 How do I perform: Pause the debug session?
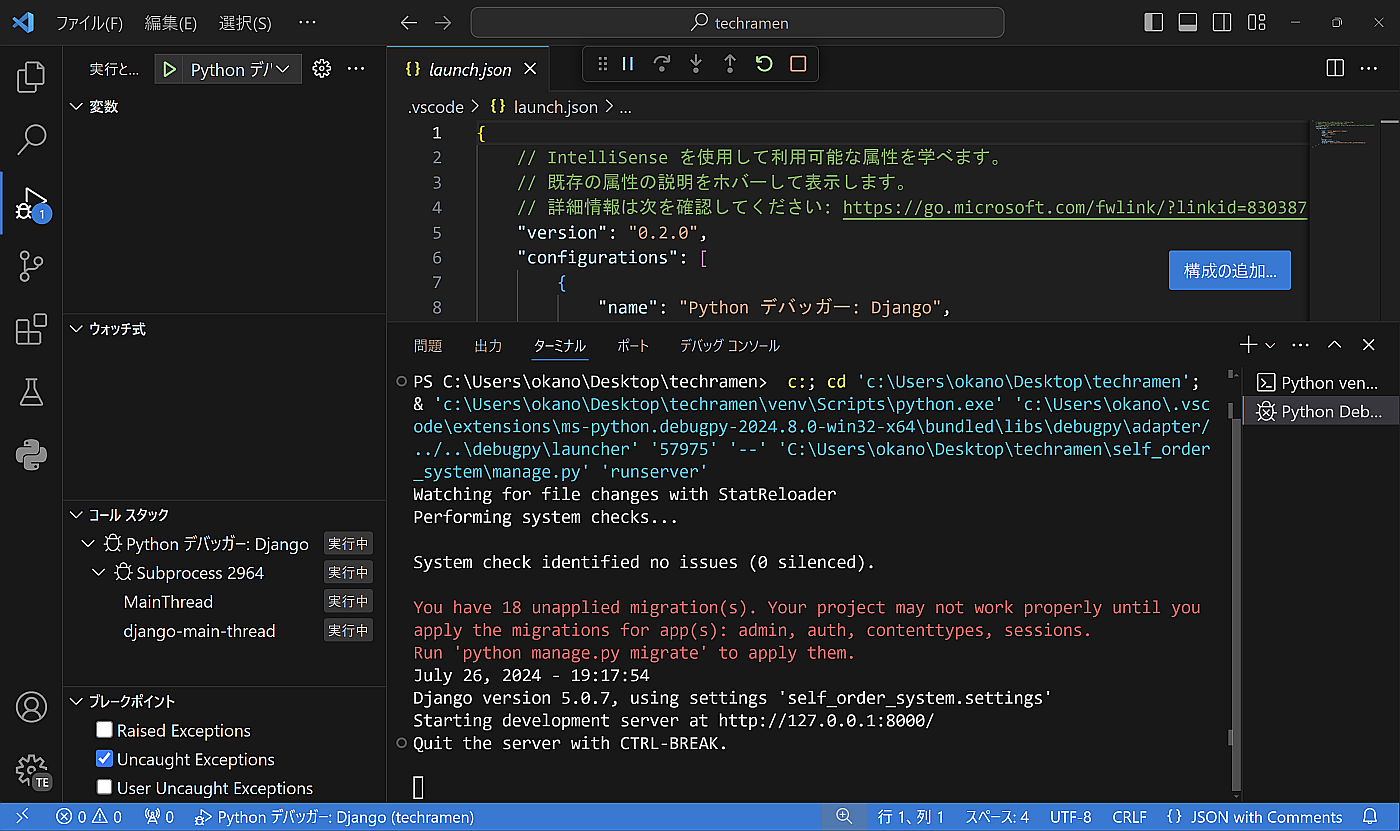628,64
